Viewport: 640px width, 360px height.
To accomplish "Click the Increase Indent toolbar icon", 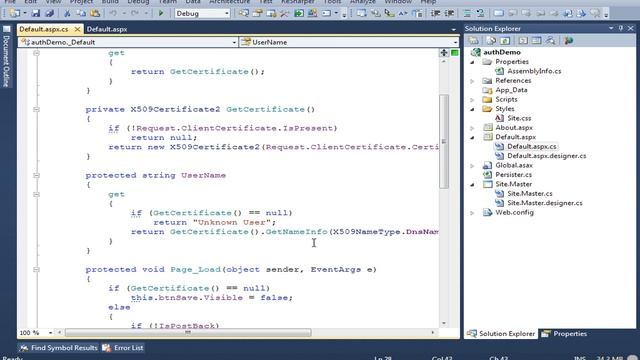I will pyautogui.click(x=449, y=13).
